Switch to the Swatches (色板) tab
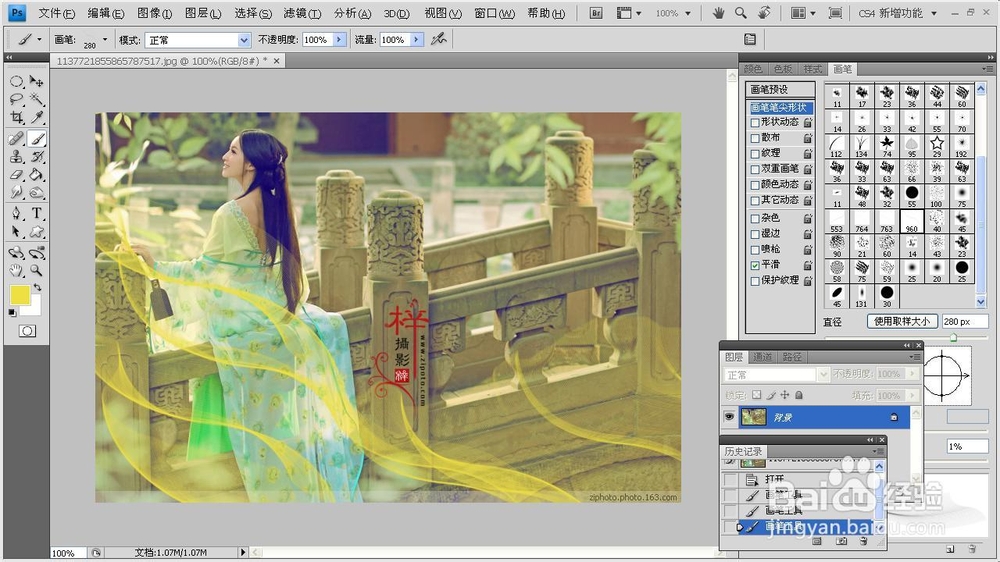Viewport: 1000px width, 562px height. [783, 69]
